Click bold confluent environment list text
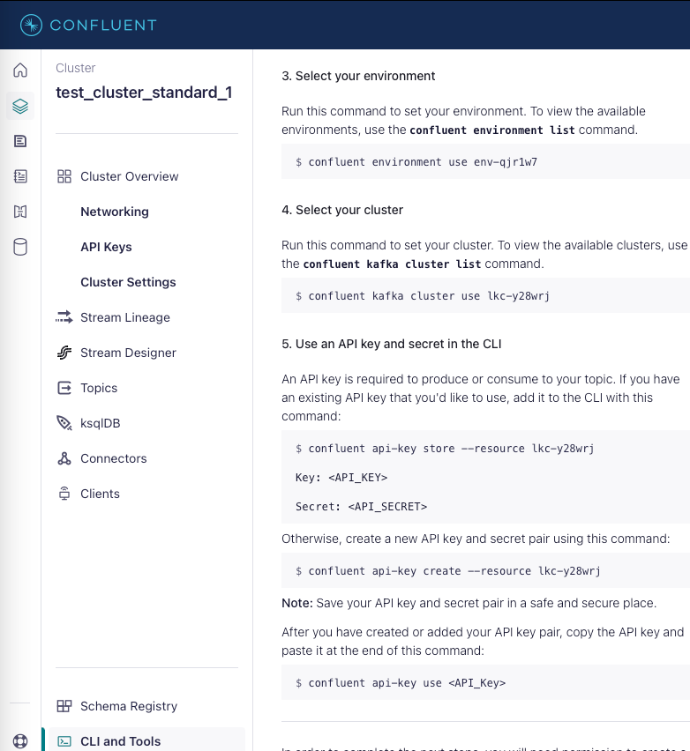 492,130
